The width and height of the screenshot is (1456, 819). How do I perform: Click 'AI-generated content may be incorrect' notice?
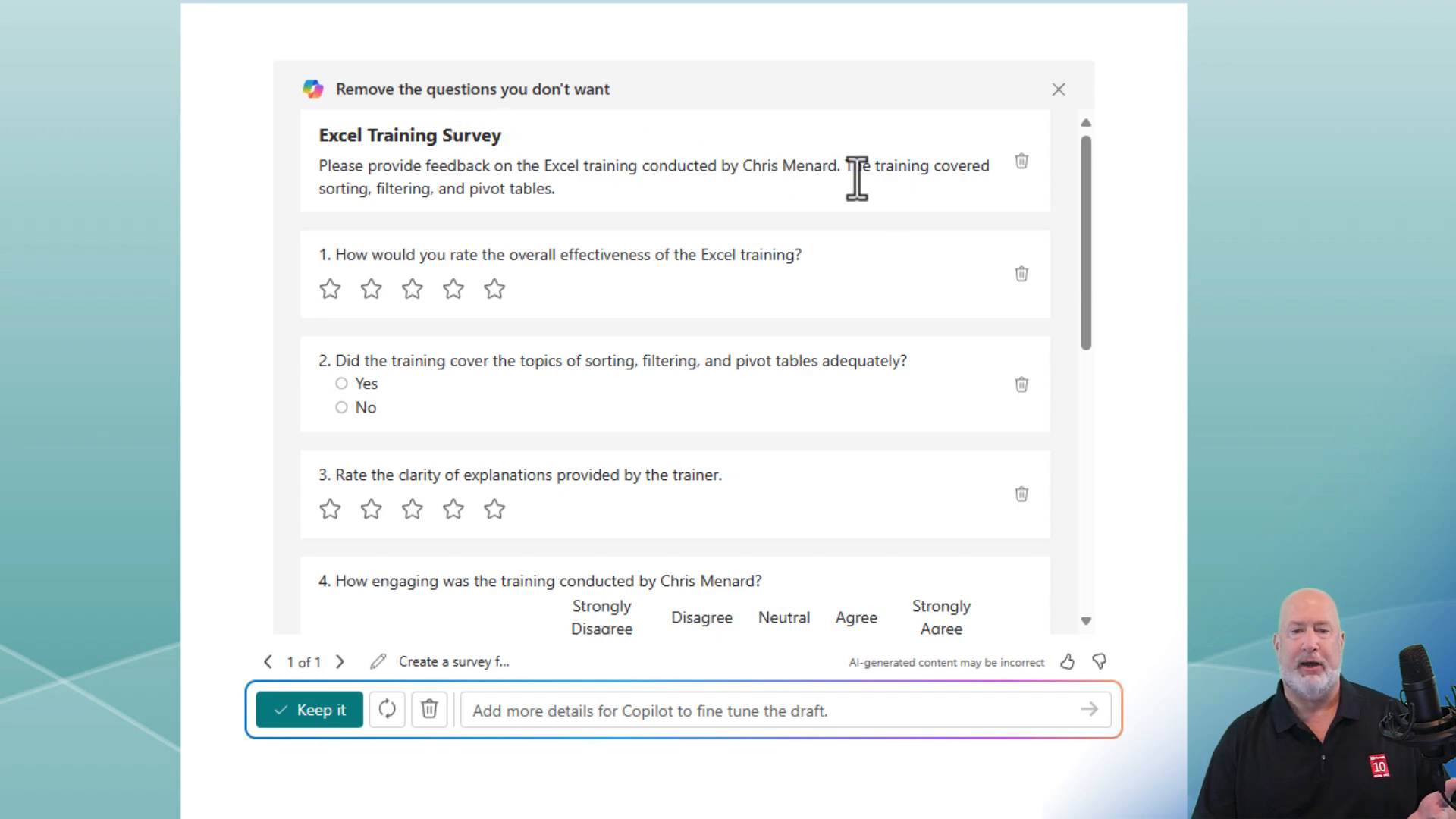coord(946,663)
